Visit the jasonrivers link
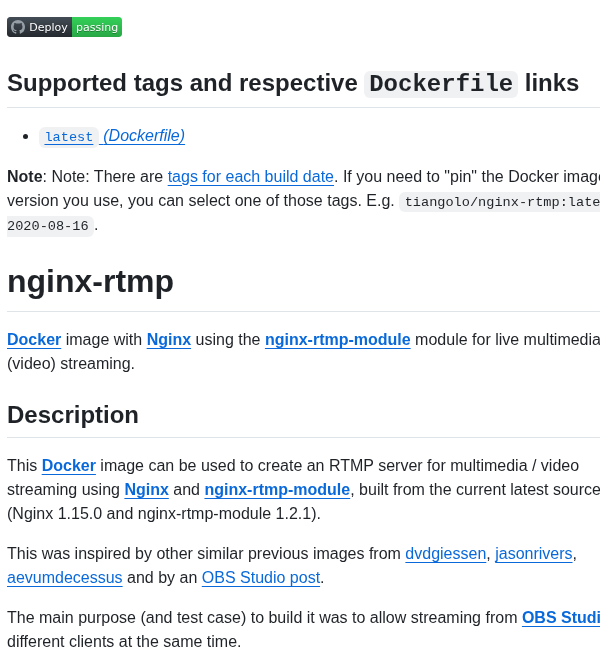Screen dimensions: 600x660 click(533, 554)
